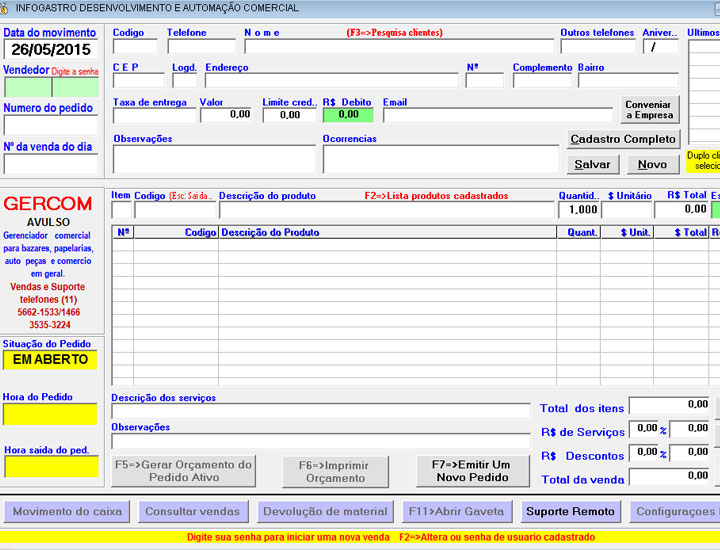Click the Vendedor password field
The width and height of the screenshot is (720, 550).
coord(76,87)
